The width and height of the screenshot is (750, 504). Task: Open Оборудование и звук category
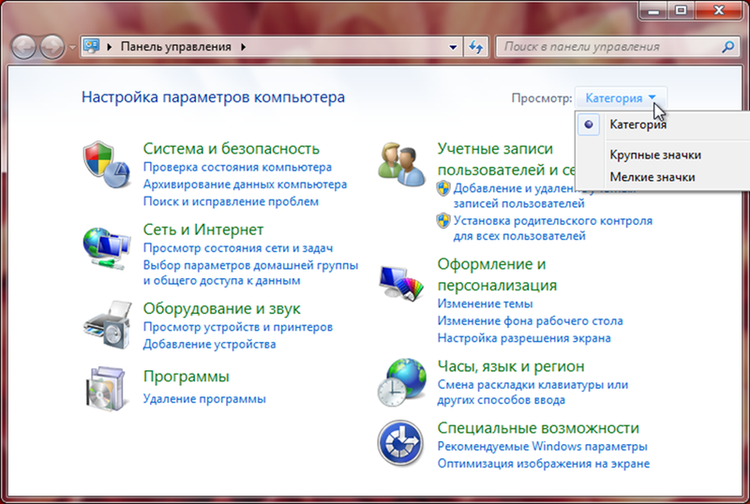pos(221,308)
